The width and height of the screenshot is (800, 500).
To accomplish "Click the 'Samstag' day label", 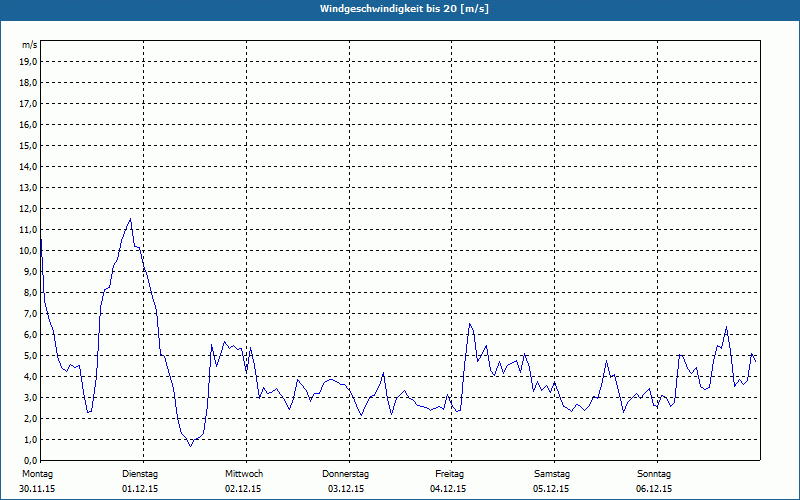I will click(x=552, y=474).
